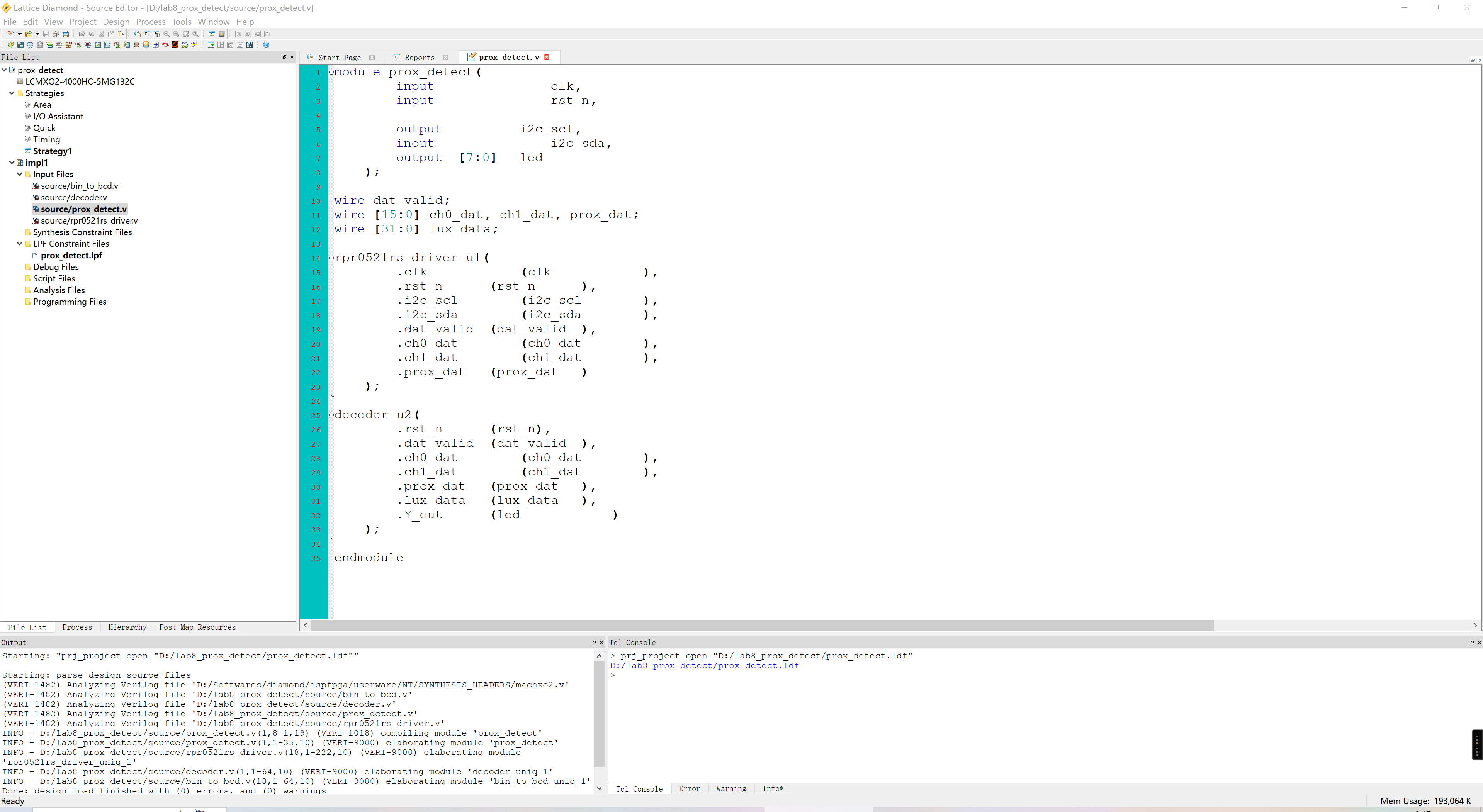
Task: Open the ECO Editor chip icon
Action: point(136,45)
